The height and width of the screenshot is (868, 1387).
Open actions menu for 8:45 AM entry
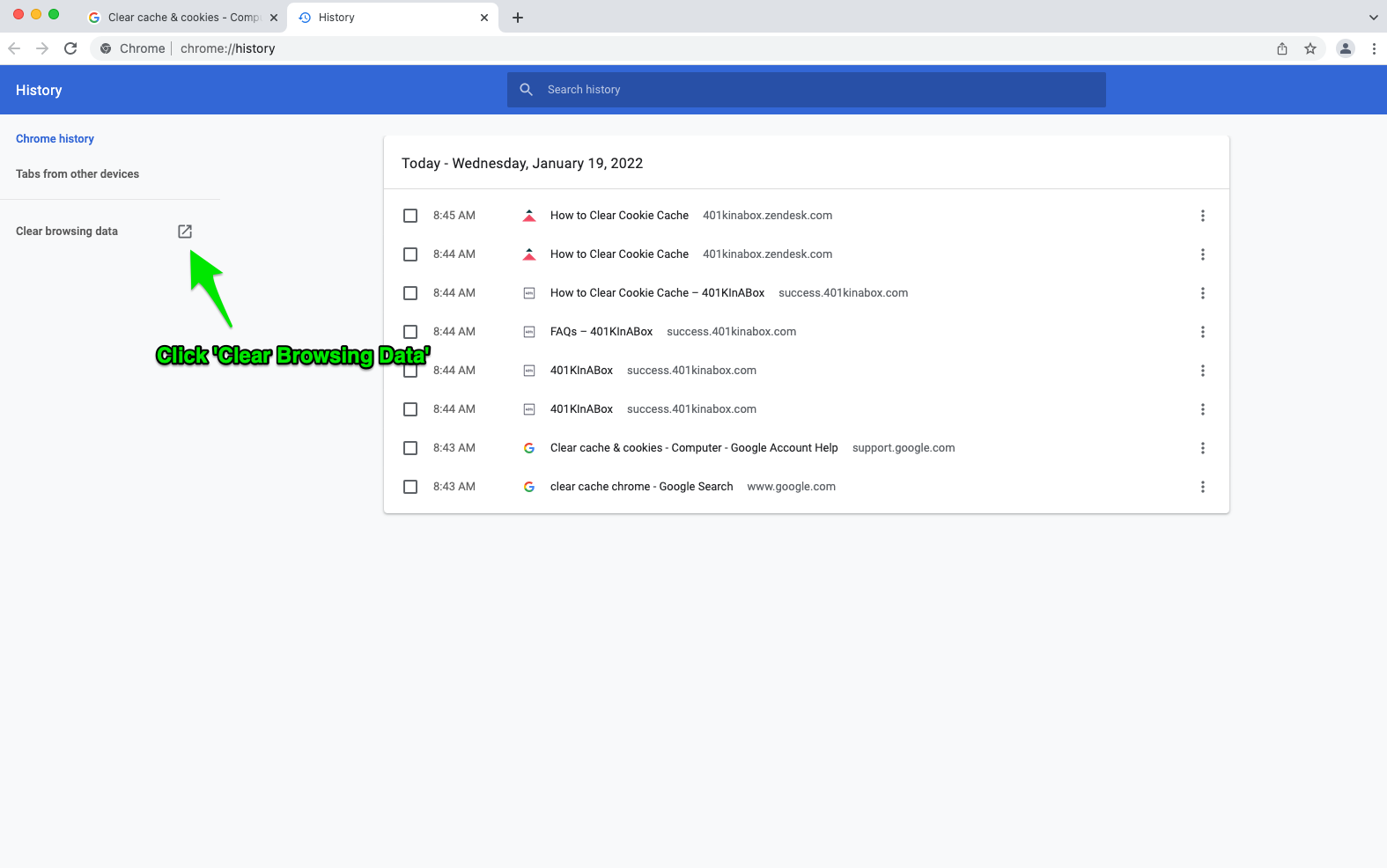1203,216
